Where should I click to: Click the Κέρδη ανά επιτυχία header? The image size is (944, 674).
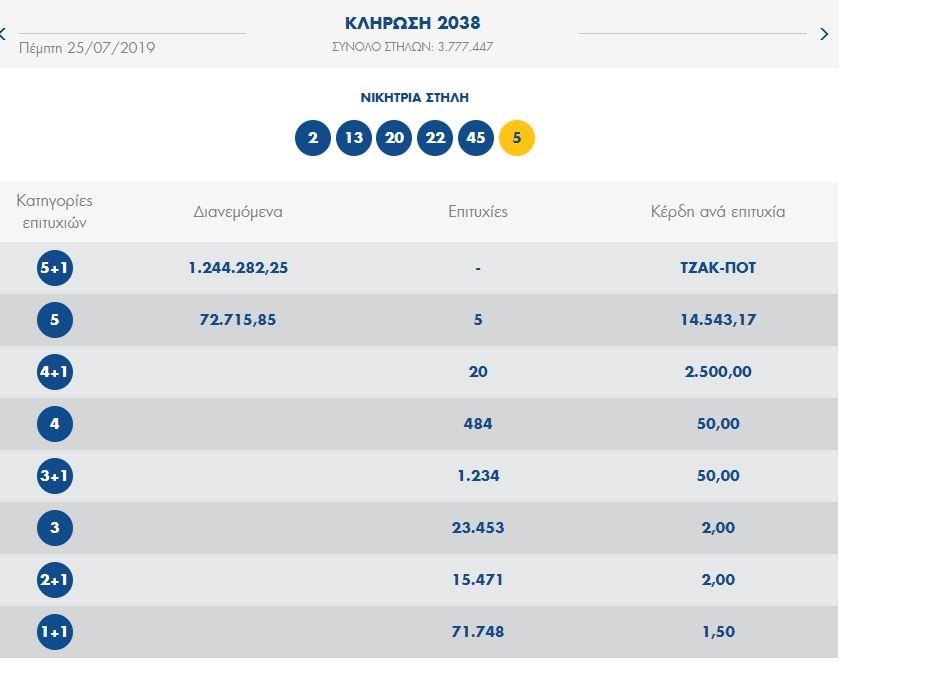tap(717, 212)
